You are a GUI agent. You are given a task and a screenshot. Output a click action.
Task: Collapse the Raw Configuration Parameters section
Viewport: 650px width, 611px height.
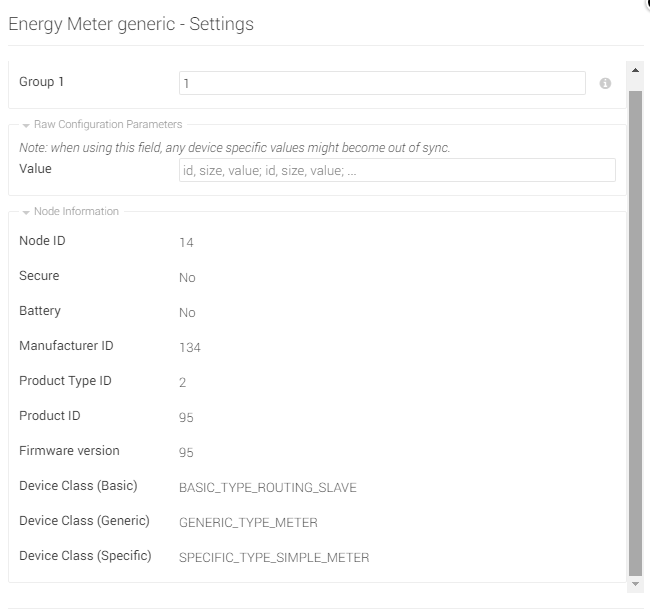coord(26,125)
